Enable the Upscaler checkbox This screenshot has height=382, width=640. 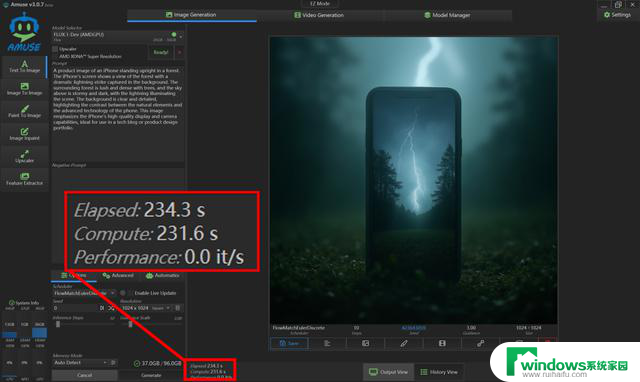(x=55, y=49)
